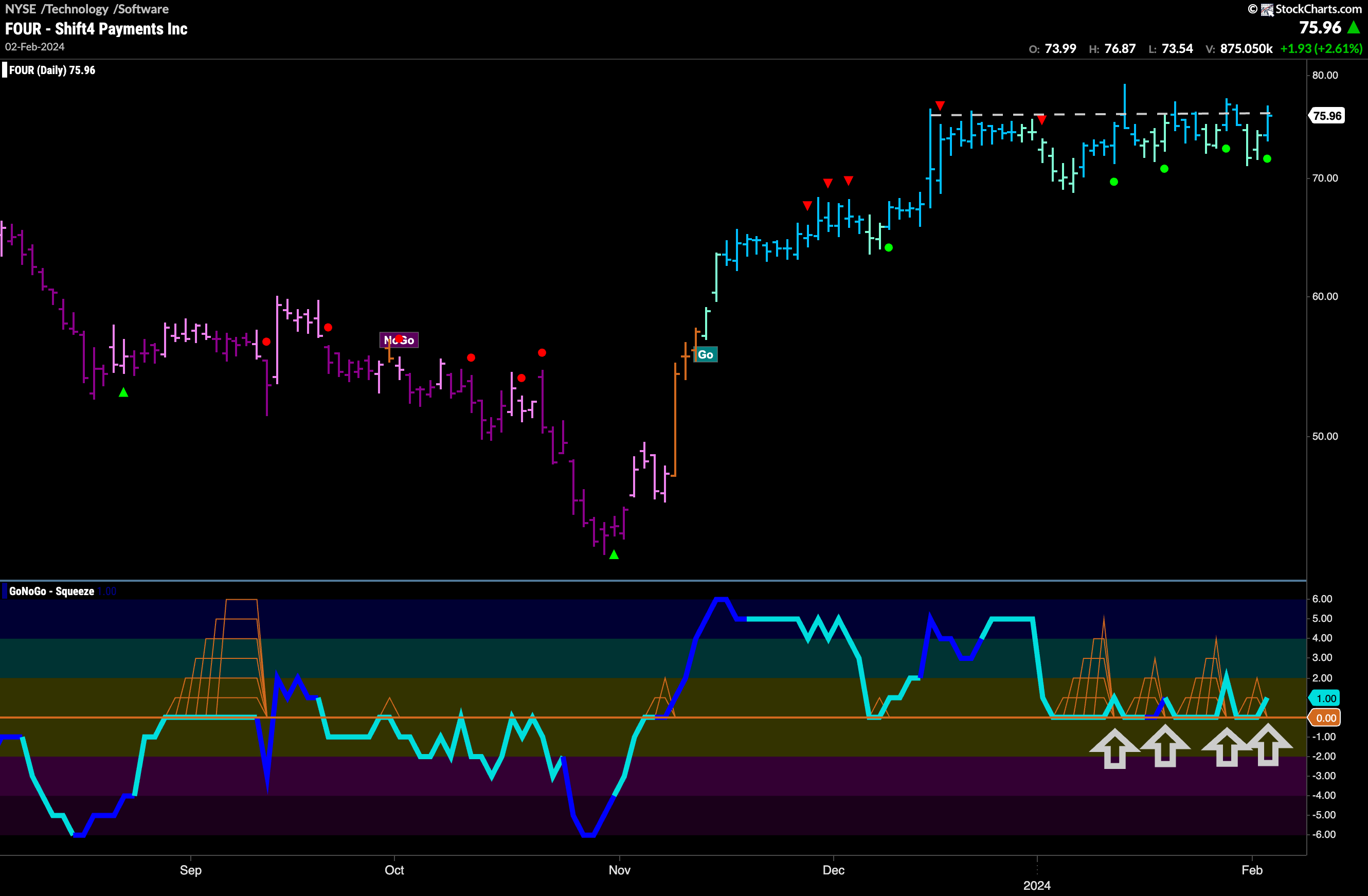Image resolution: width=1368 pixels, height=896 pixels.
Task: Click the 70.00 price axis label
Action: (1325, 178)
